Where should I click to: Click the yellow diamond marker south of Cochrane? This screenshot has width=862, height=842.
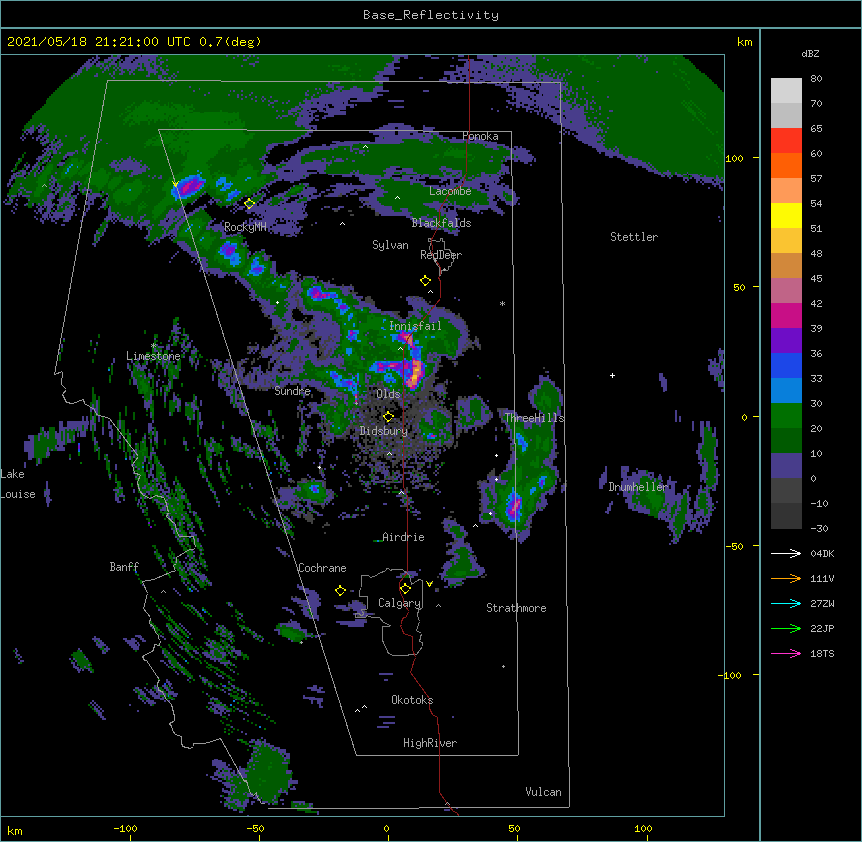coord(340,590)
